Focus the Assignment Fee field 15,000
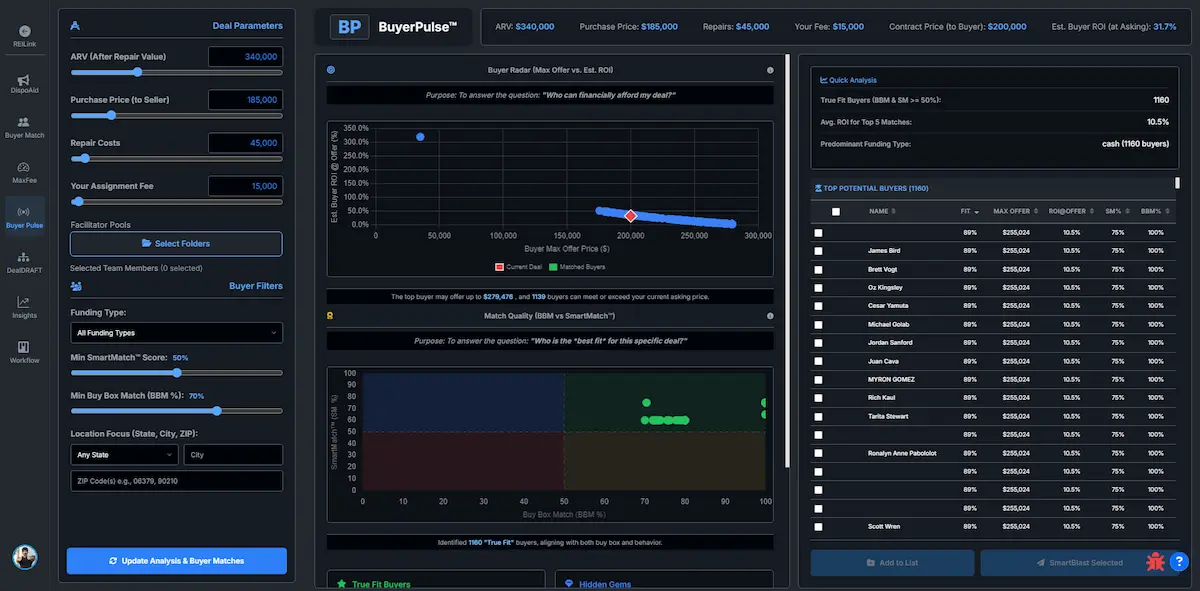Screen dimensions: 1200x591 coord(245,186)
